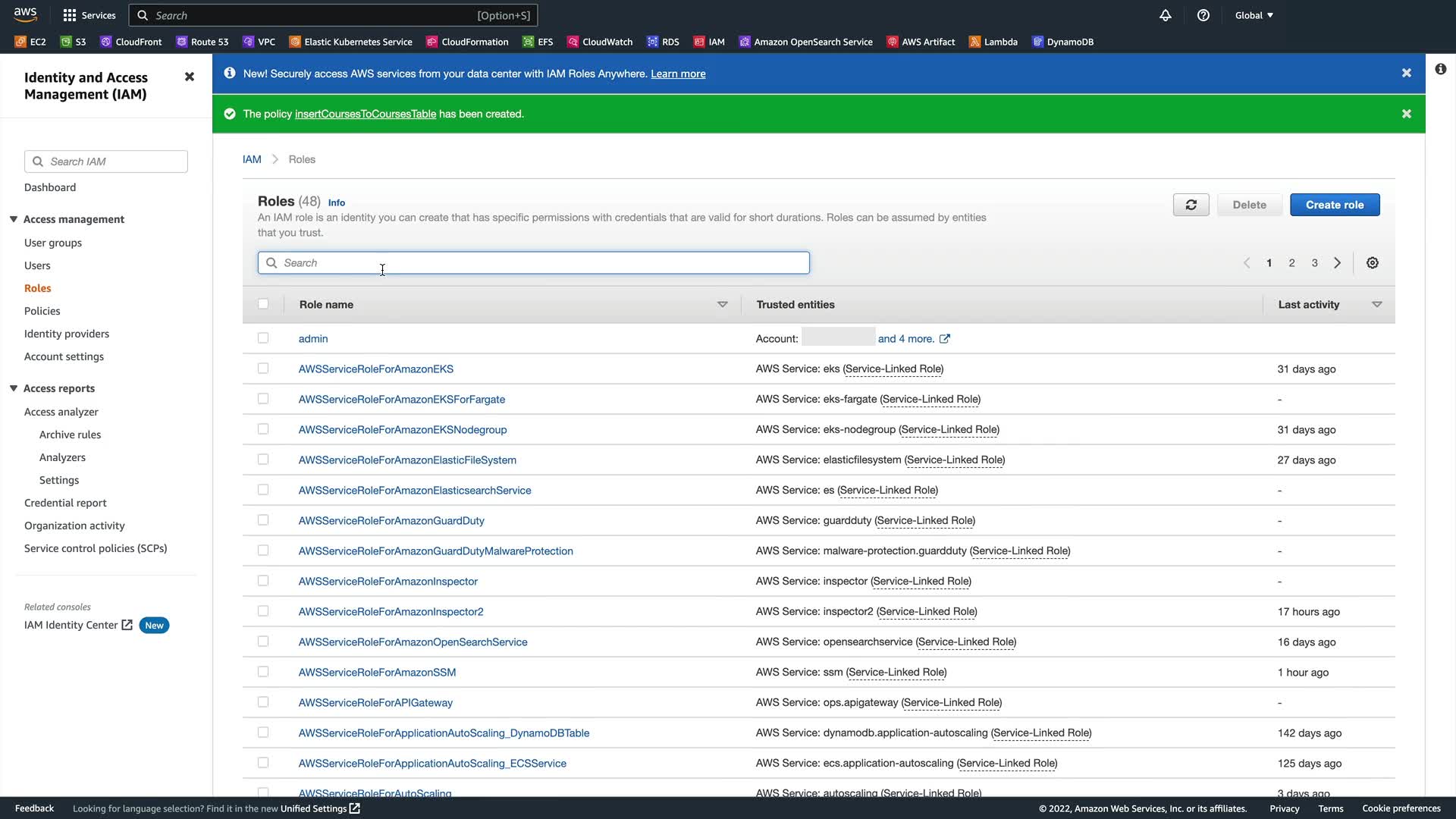This screenshot has height=819, width=1456.
Task: Sort by Last activity column arrow
Action: pyautogui.click(x=1376, y=305)
